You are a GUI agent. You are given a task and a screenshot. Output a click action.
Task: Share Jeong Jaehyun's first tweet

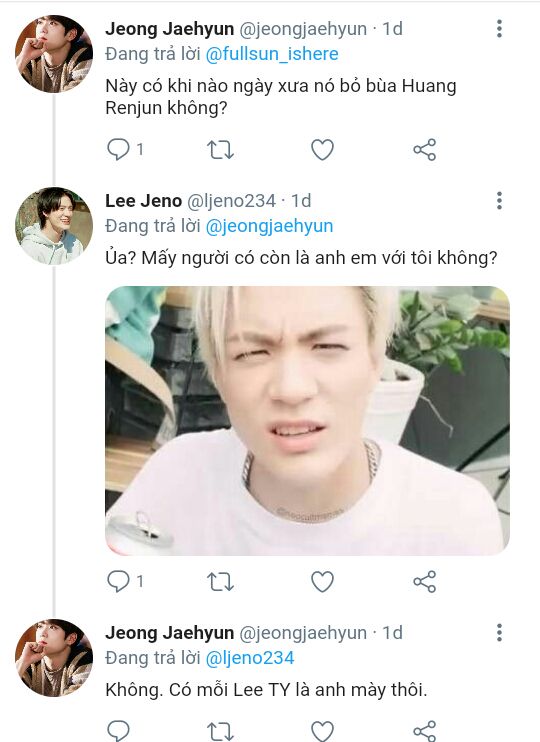[425, 150]
